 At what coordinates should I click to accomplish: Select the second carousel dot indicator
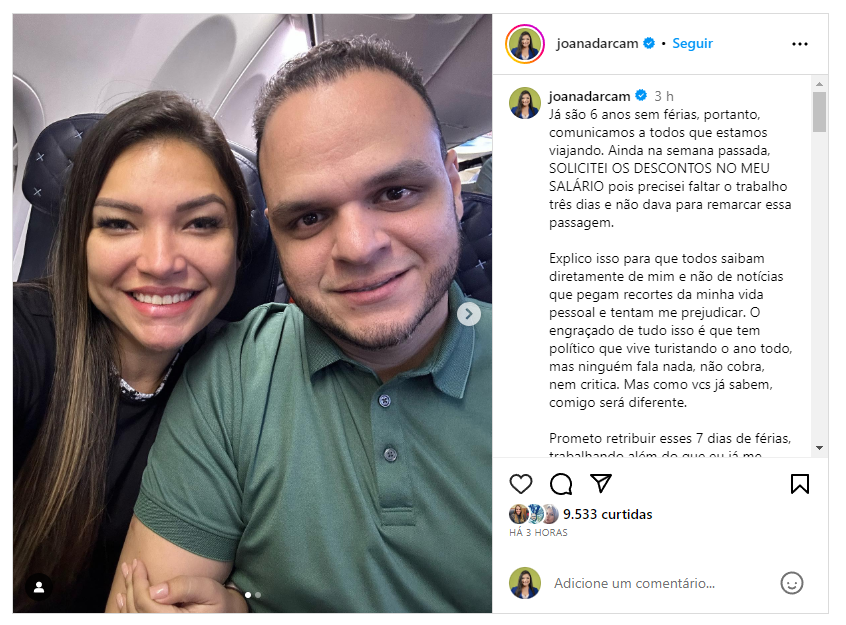258,595
